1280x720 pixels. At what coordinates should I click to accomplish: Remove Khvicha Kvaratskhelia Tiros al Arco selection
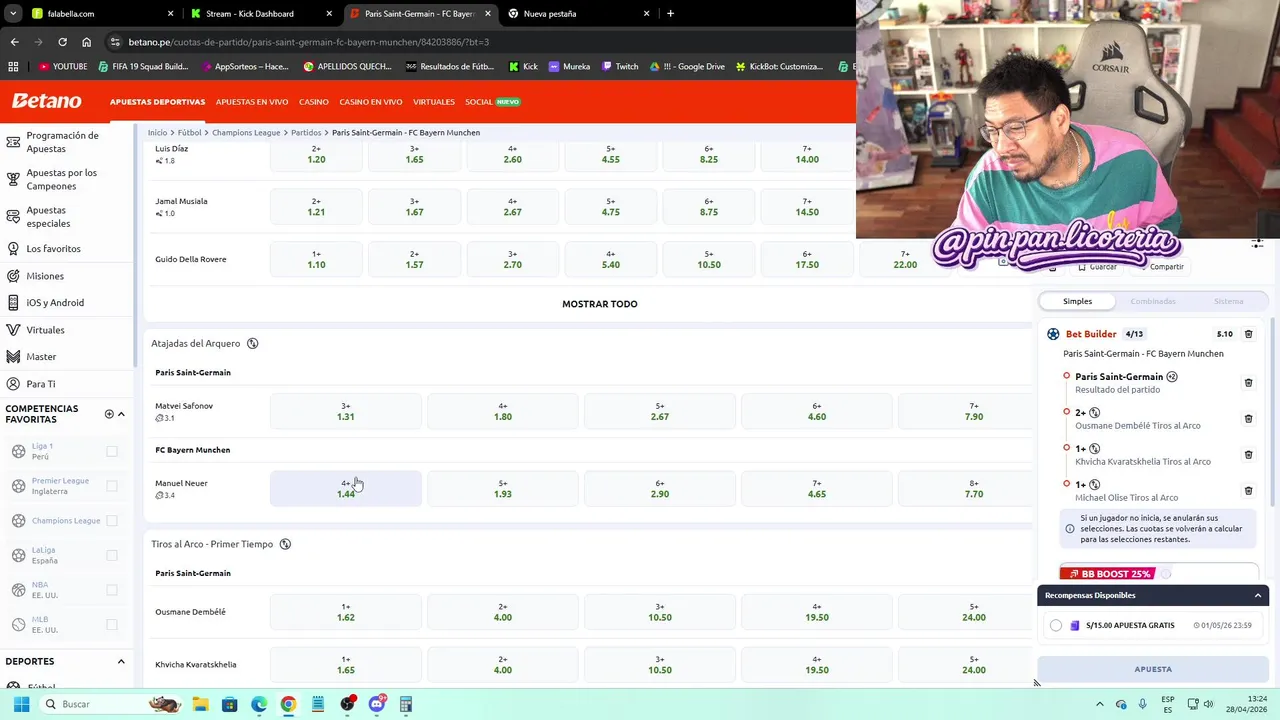click(1248, 455)
